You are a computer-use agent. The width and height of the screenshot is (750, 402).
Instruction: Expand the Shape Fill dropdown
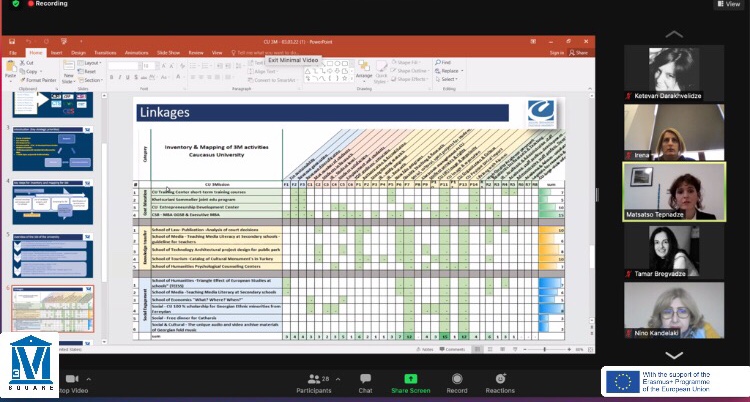[x=407, y=62]
